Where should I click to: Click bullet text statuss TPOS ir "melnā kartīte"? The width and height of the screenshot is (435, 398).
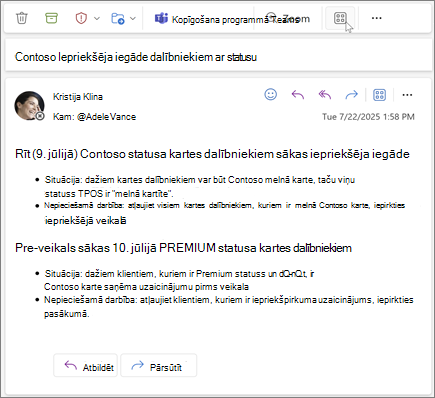(x=109, y=194)
